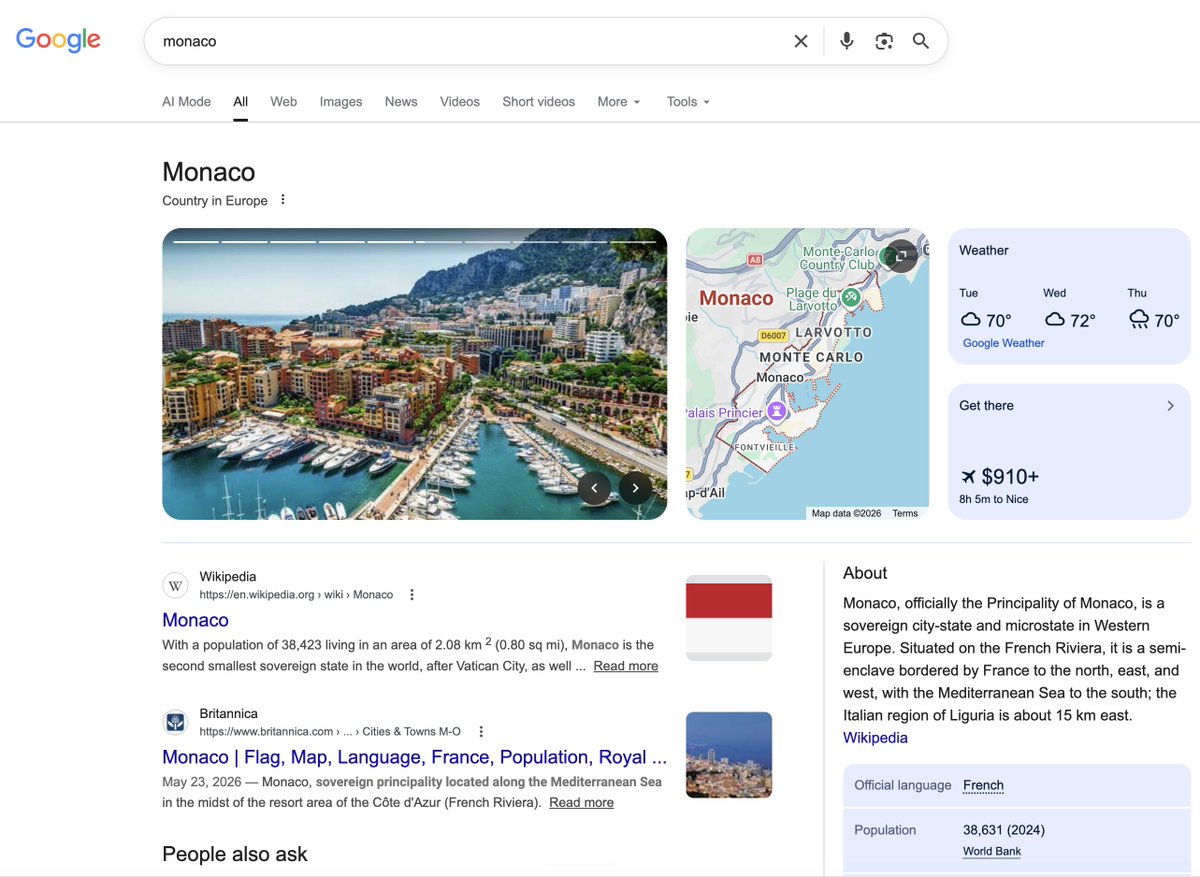Open options menu beside Country in Europe

click(283, 200)
